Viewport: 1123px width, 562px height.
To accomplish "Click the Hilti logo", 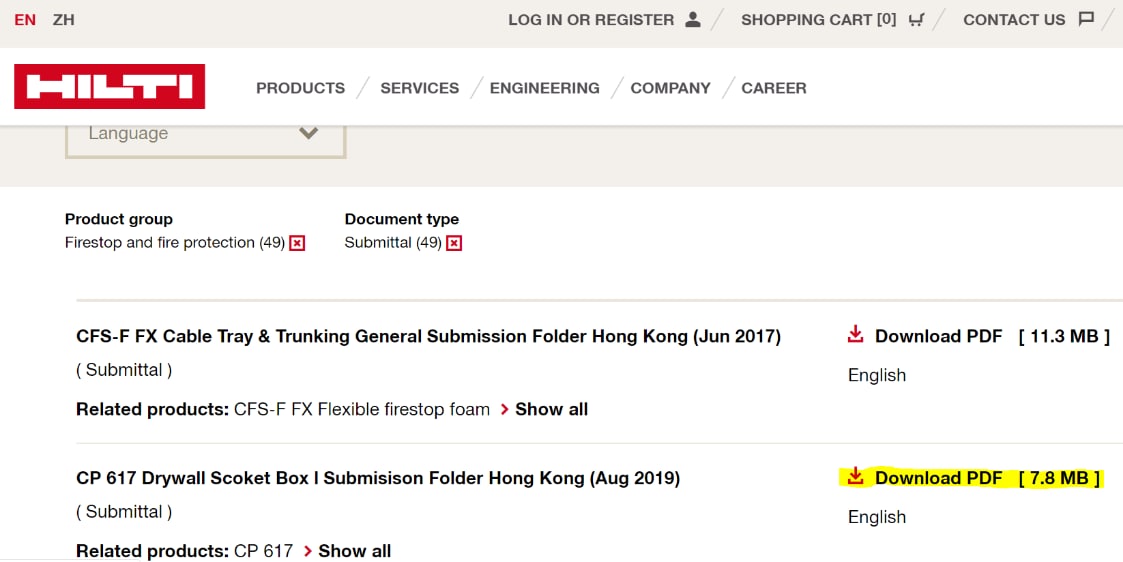I will 110,87.
